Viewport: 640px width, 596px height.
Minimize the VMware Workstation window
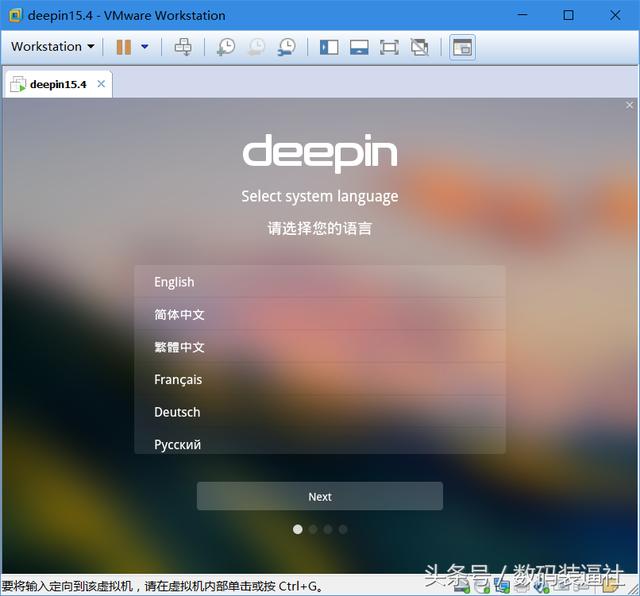pos(522,15)
